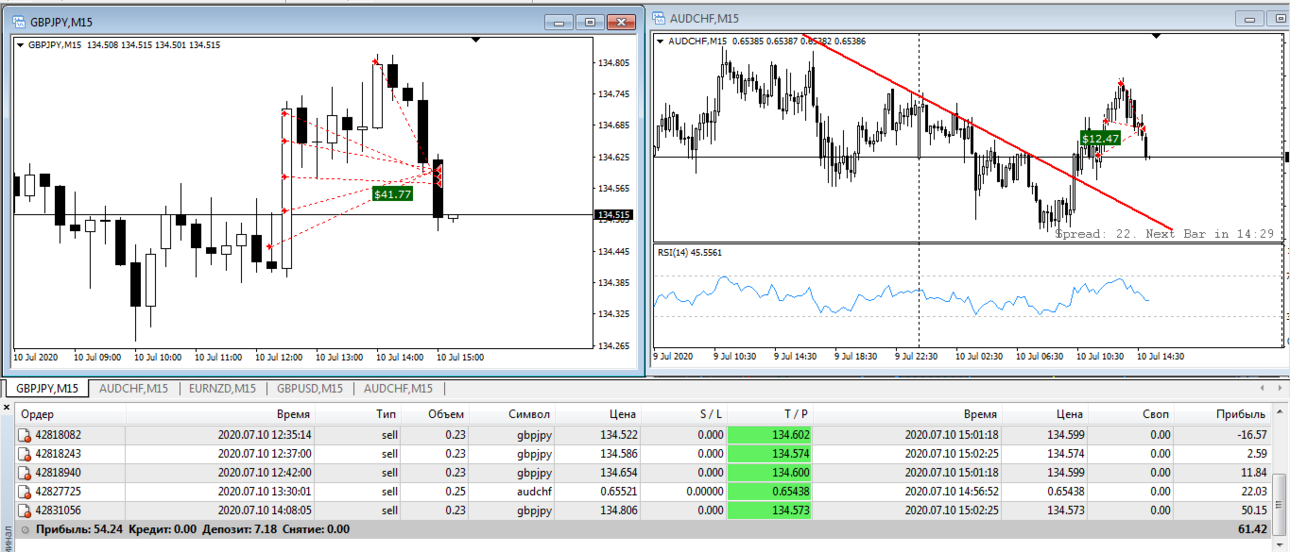Sort by the Объем column header
Image resolution: width=1290 pixels, height=552 pixels.
pos(436,414)
